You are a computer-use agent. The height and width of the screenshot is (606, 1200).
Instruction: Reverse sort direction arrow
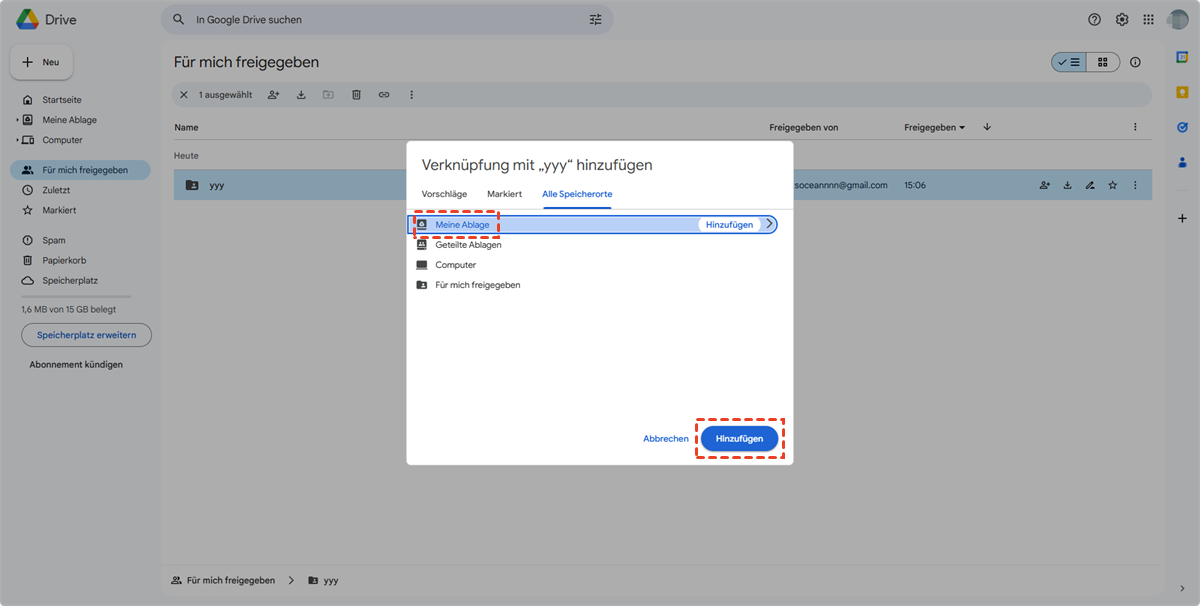(987, 127)
